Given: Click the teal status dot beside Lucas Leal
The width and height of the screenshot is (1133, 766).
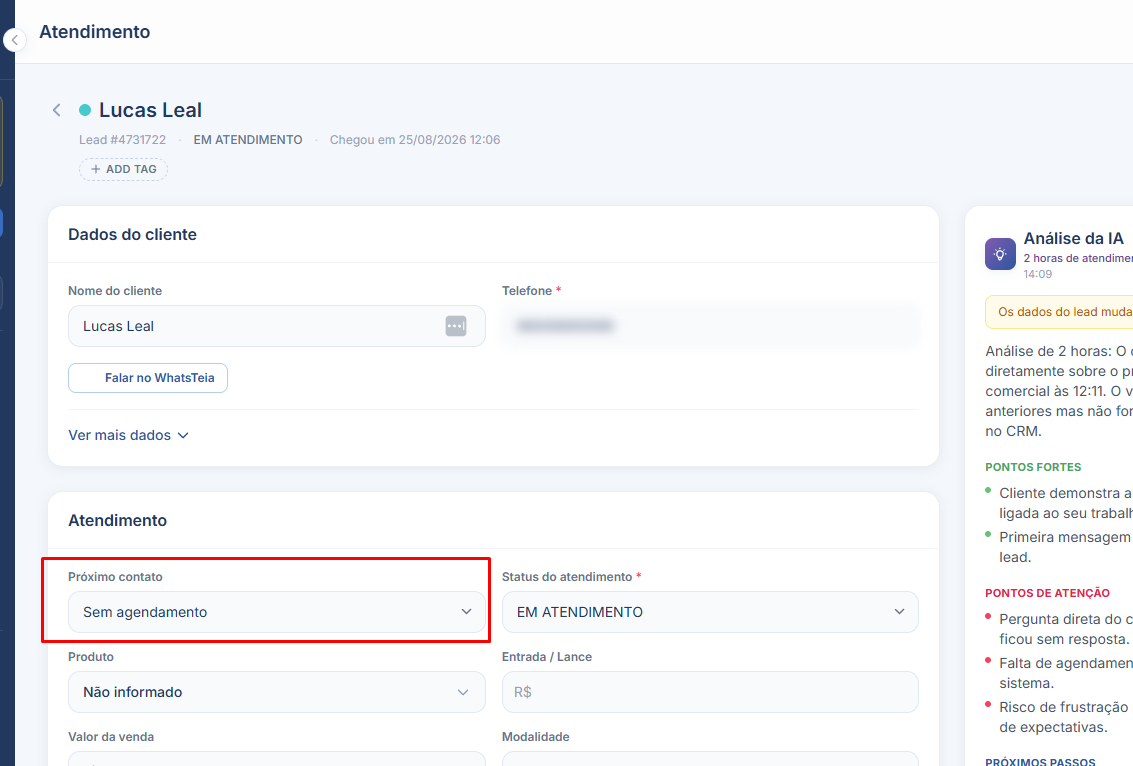Looking at the screenshot, I should click(85, 110).
